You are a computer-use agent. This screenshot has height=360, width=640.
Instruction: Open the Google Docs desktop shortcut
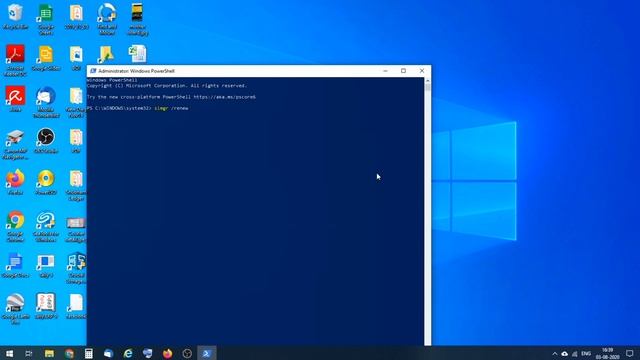tap(16, 265)
